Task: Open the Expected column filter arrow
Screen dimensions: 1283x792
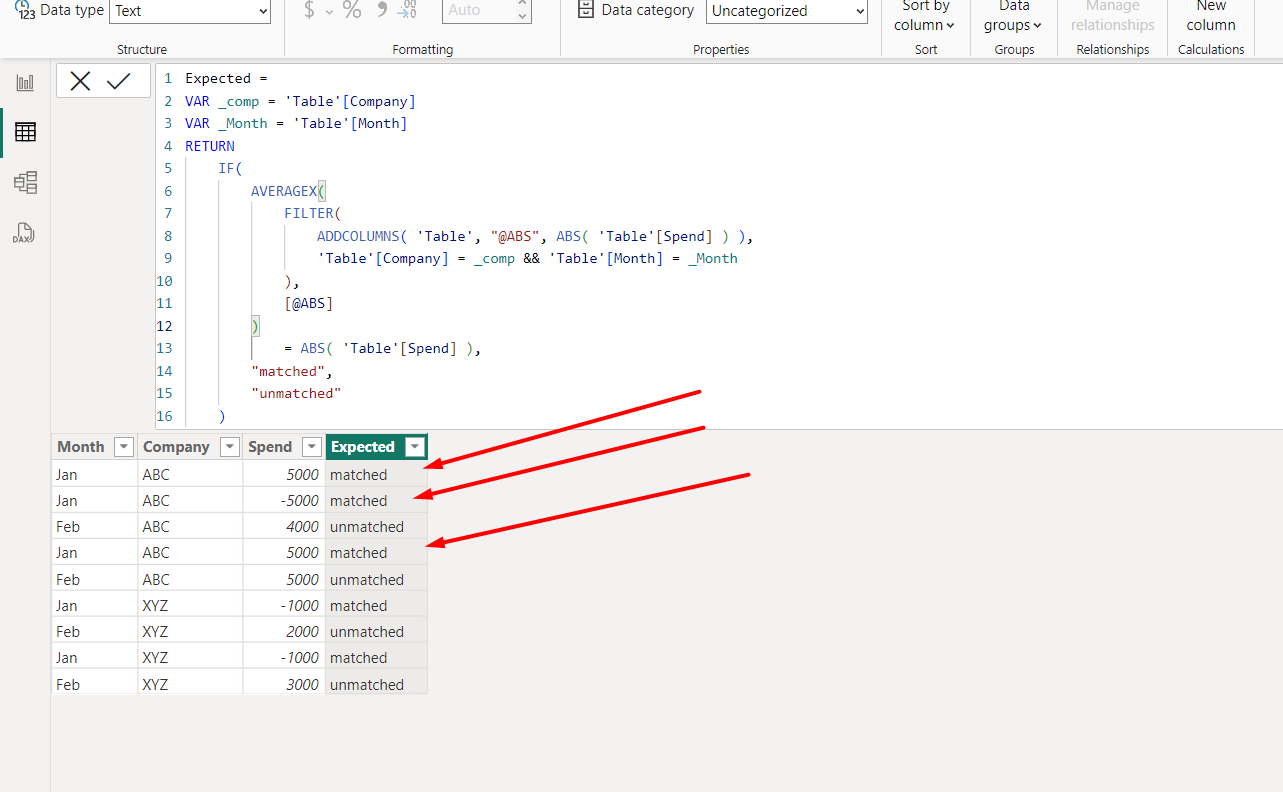Action: [415, 447]
